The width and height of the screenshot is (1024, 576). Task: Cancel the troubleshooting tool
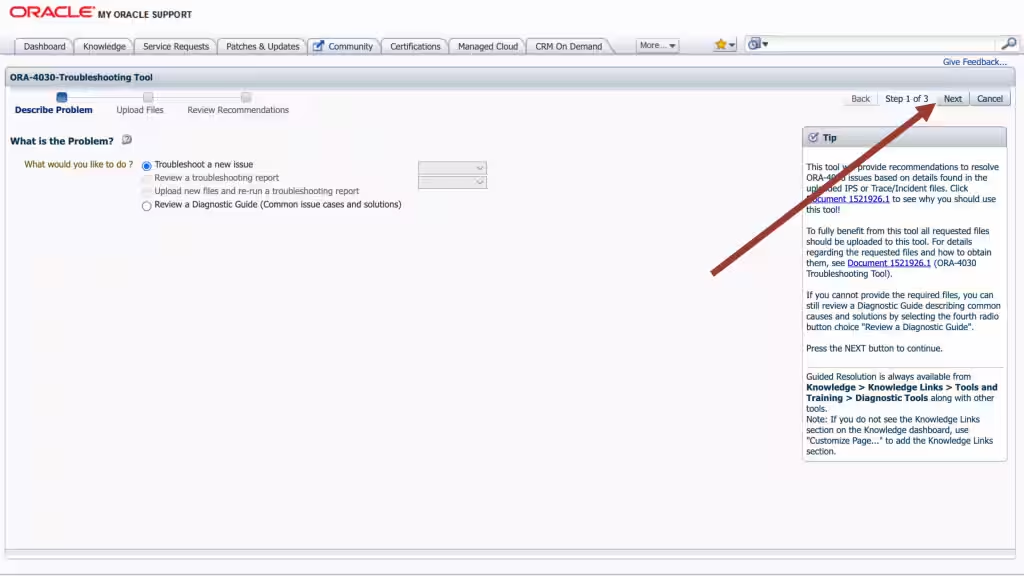[x=989, y=99]
